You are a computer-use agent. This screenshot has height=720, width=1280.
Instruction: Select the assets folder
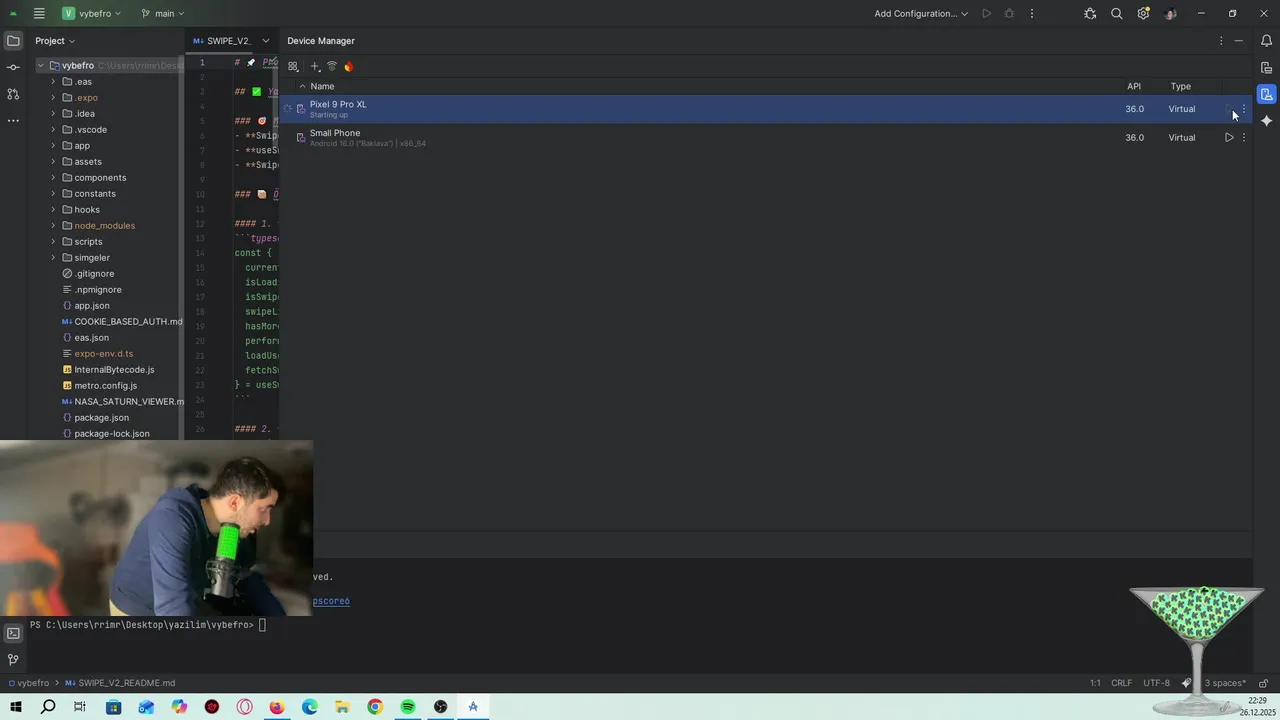click(88, 162)
